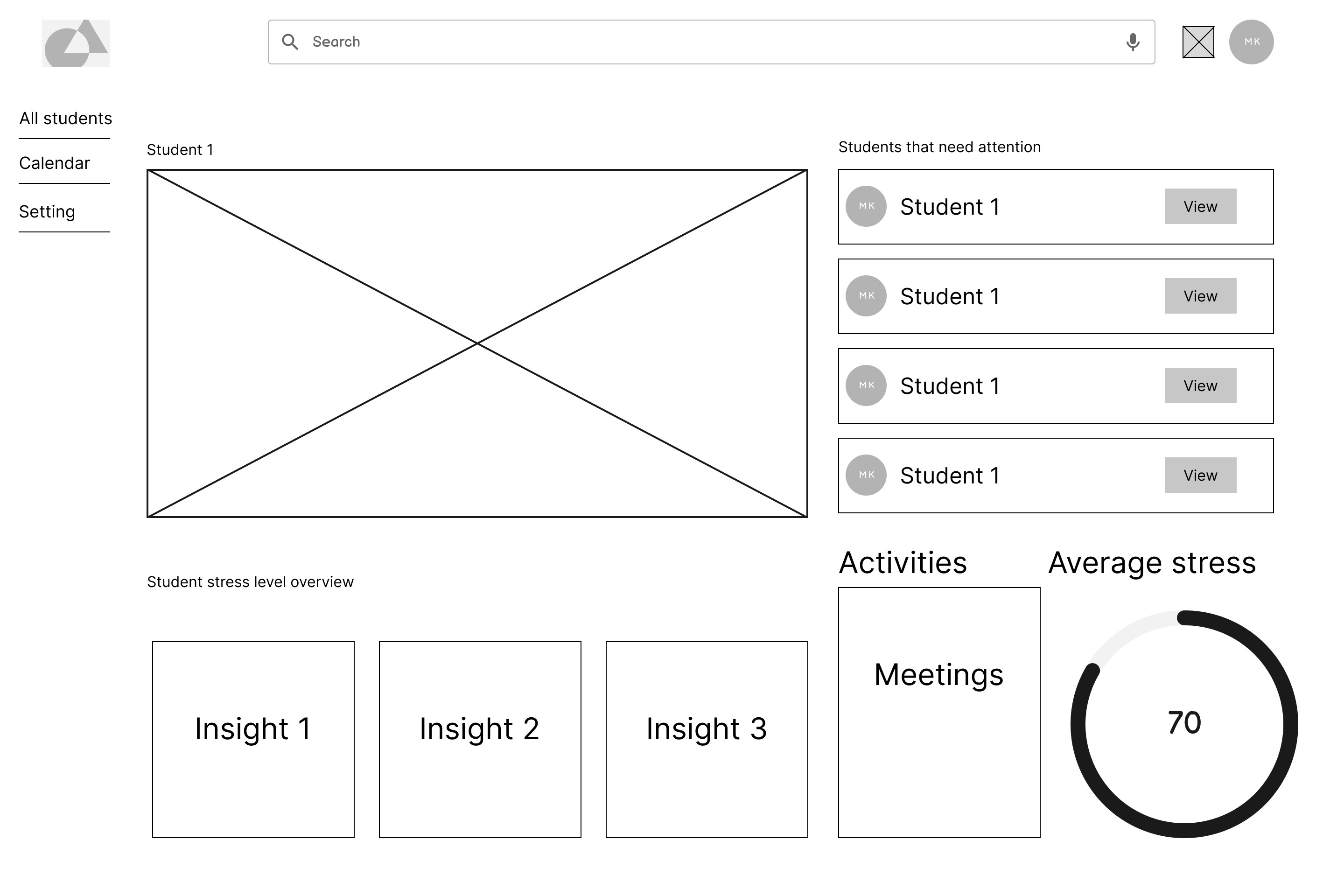Click the Average stress circular gauge
The height and width of the screenshot is (896, 1344).
coord(1184,723)
